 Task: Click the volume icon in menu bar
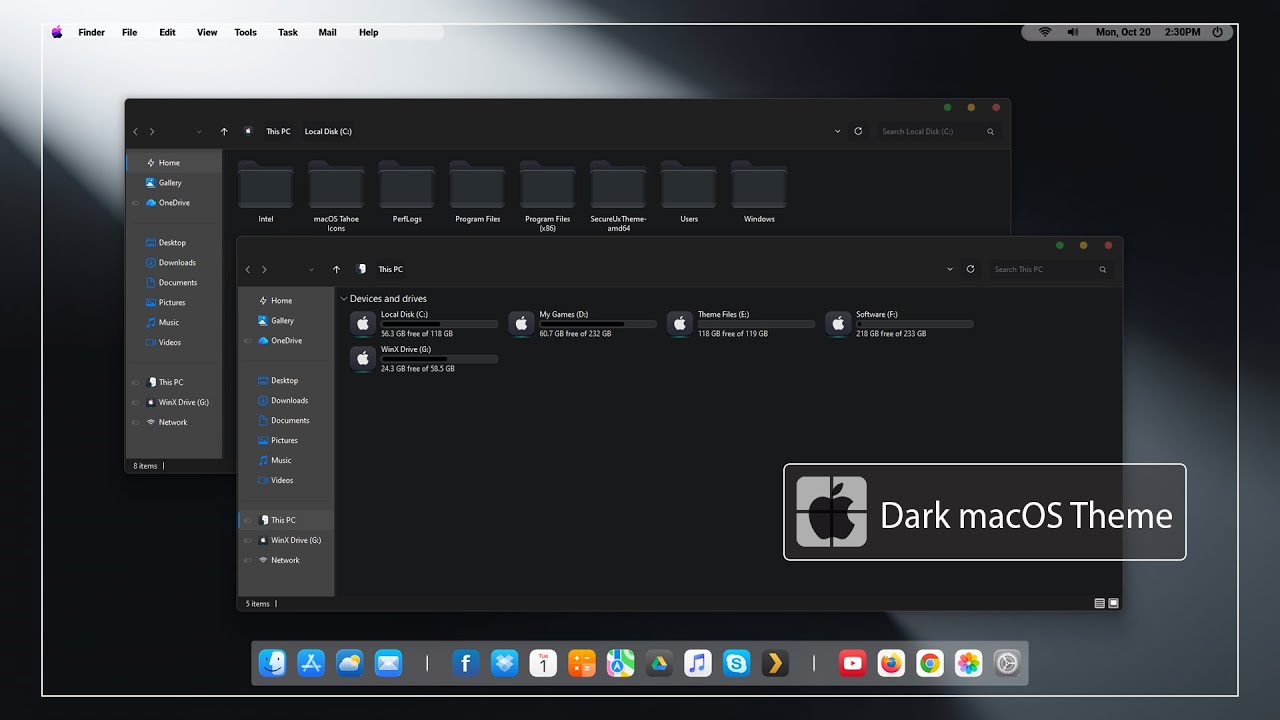pyautogui.click(x=1073, y=32)
